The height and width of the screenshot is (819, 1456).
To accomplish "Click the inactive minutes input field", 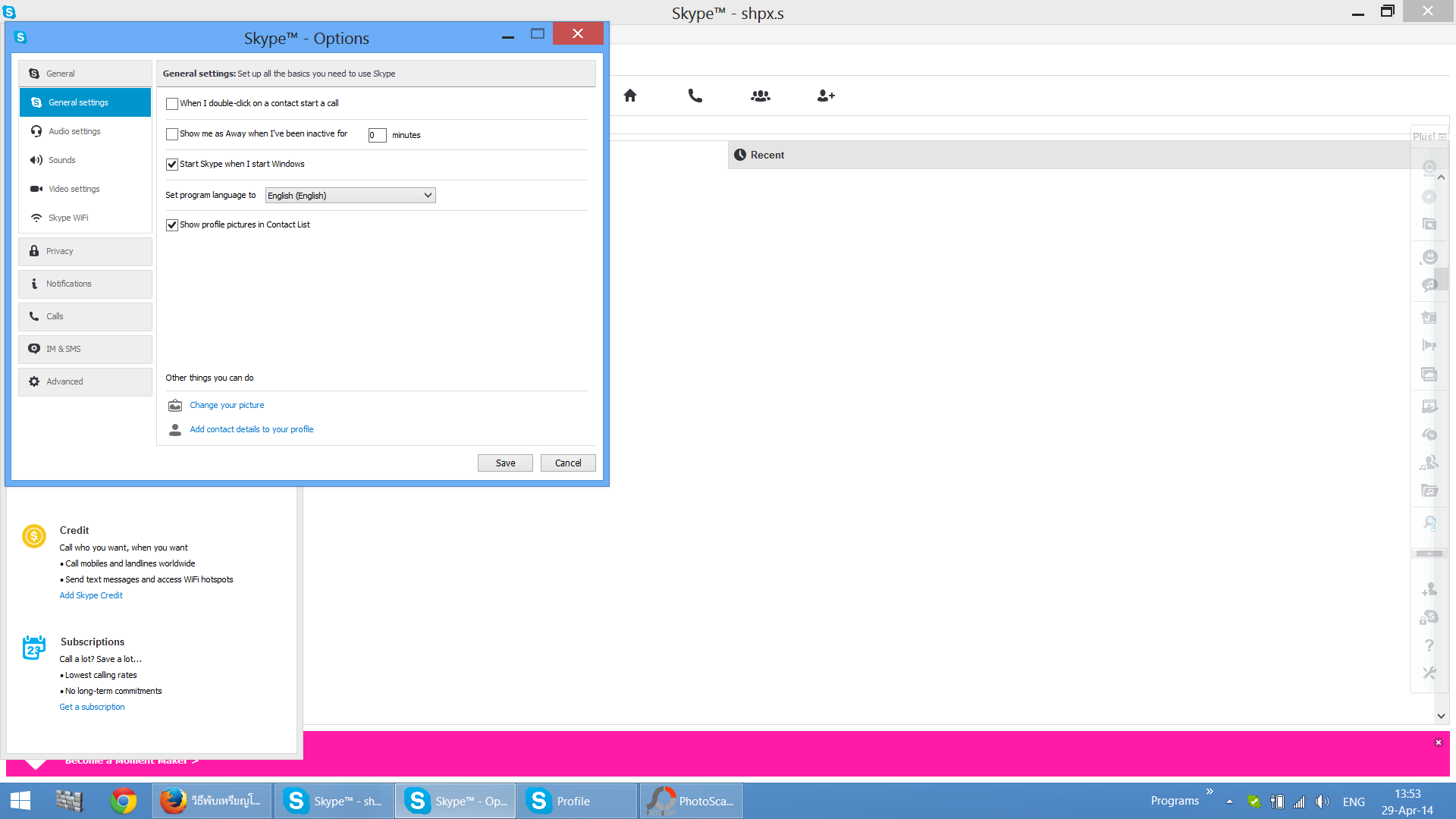I will [x=377, y=135].
